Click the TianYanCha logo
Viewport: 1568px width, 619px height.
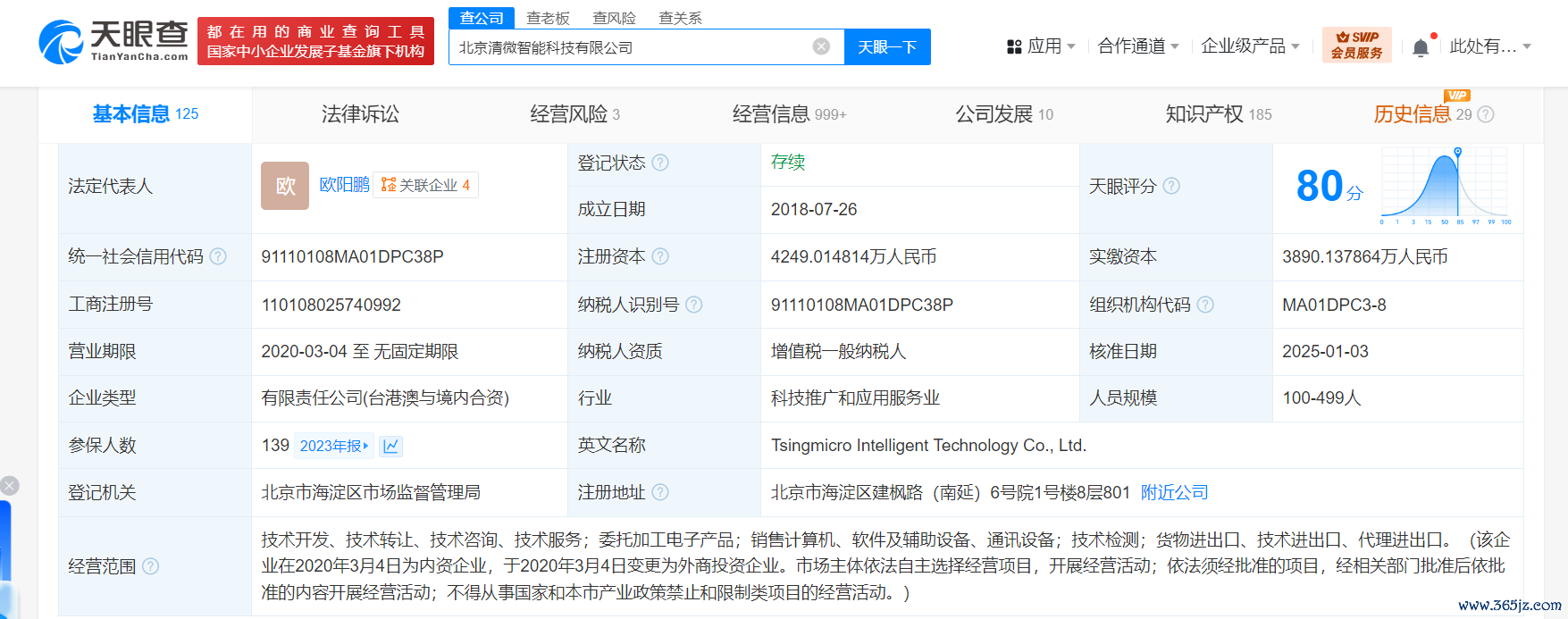click(x=114, y=42)
